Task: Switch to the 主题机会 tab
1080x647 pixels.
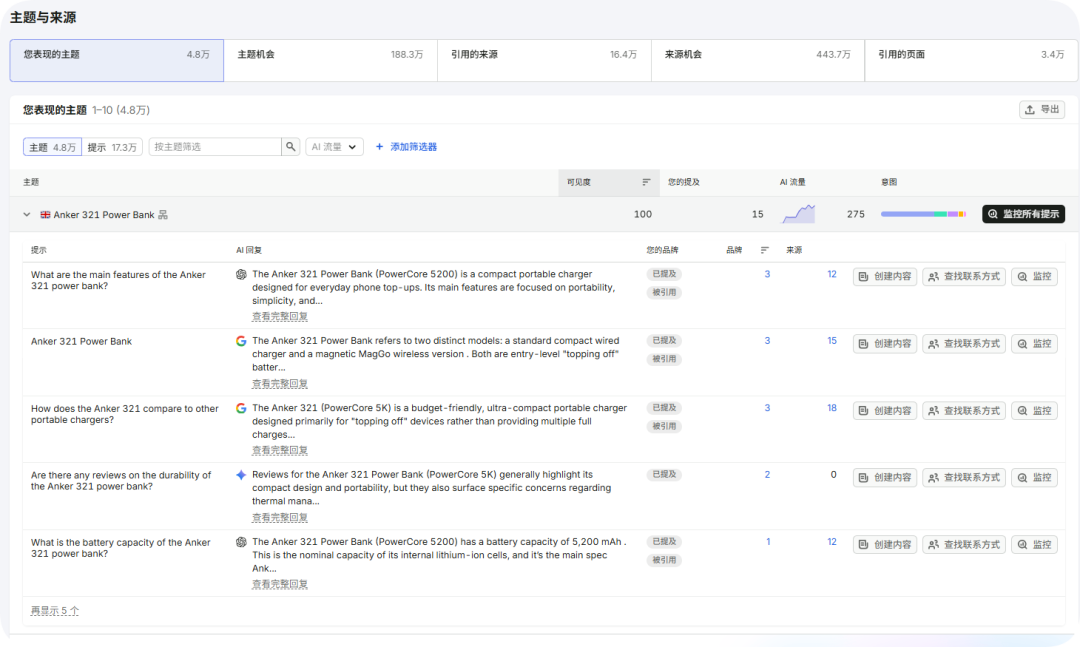Action: (x=331, y=60)
